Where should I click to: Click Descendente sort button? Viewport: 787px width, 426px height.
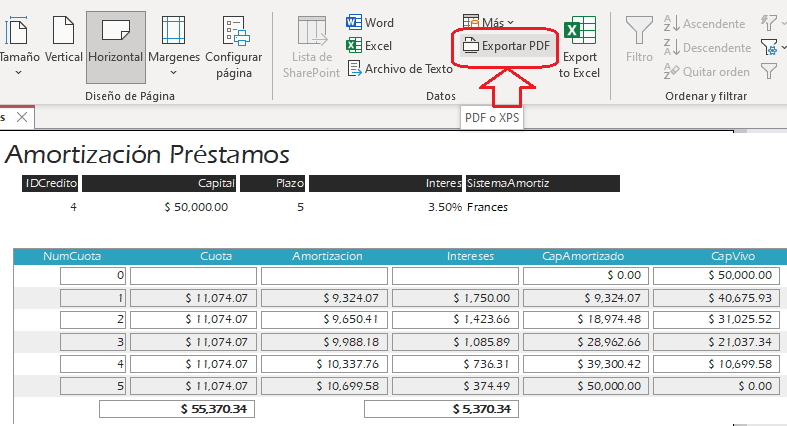(707, 47)
